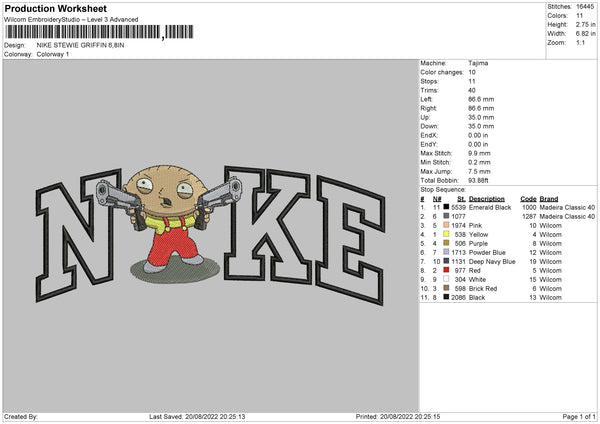600x424 pixels.
Task: Click Madeira Classic 40 in the Emerald Black row
Action: [x=567, y=207]
